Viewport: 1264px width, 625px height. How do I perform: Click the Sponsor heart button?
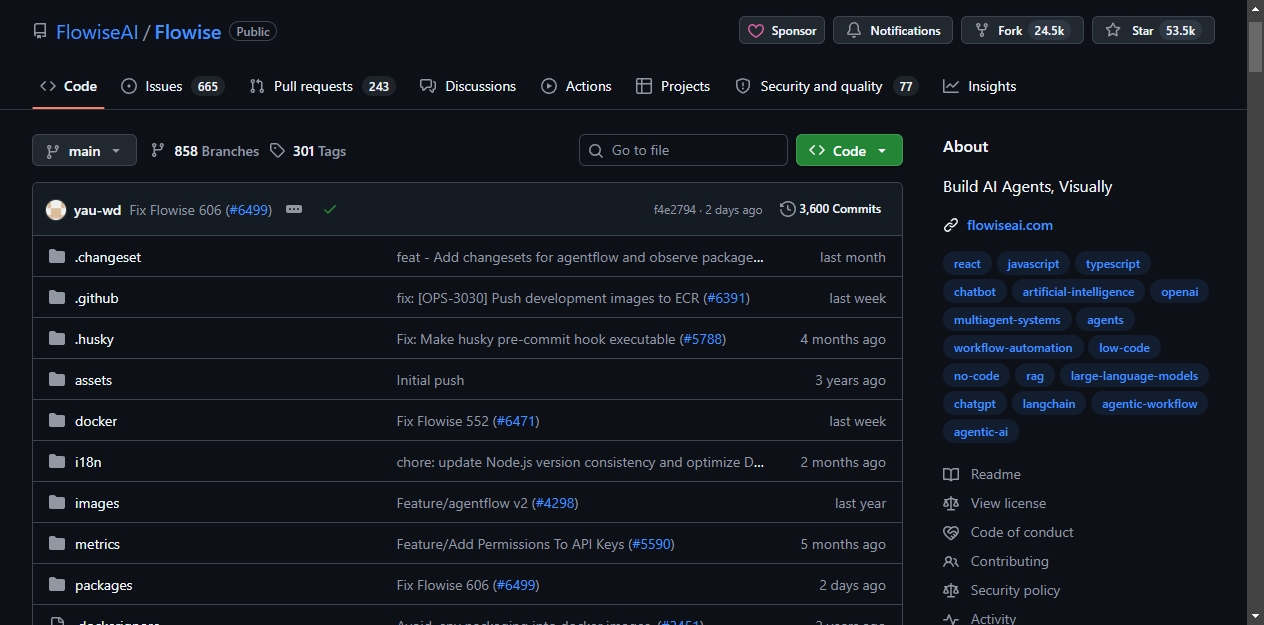(x=782, y=31)
